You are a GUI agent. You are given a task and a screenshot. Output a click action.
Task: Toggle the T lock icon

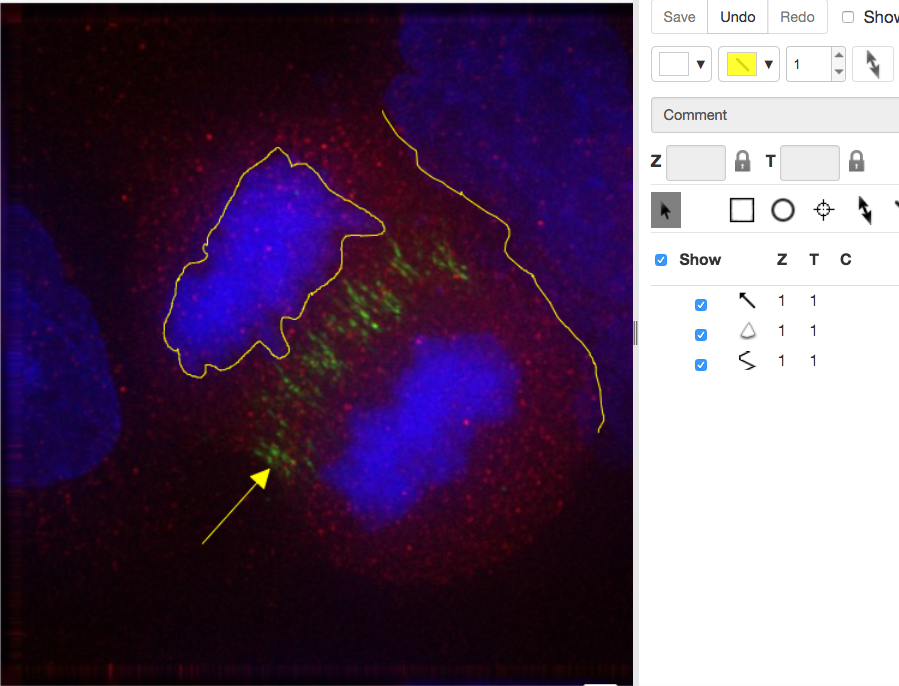tap(857, 162)
